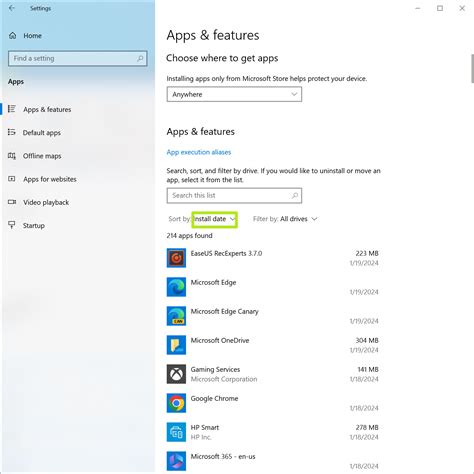Open Default apps in the sidebar
Screen dimensions: 474x474
tap(42, 133)
